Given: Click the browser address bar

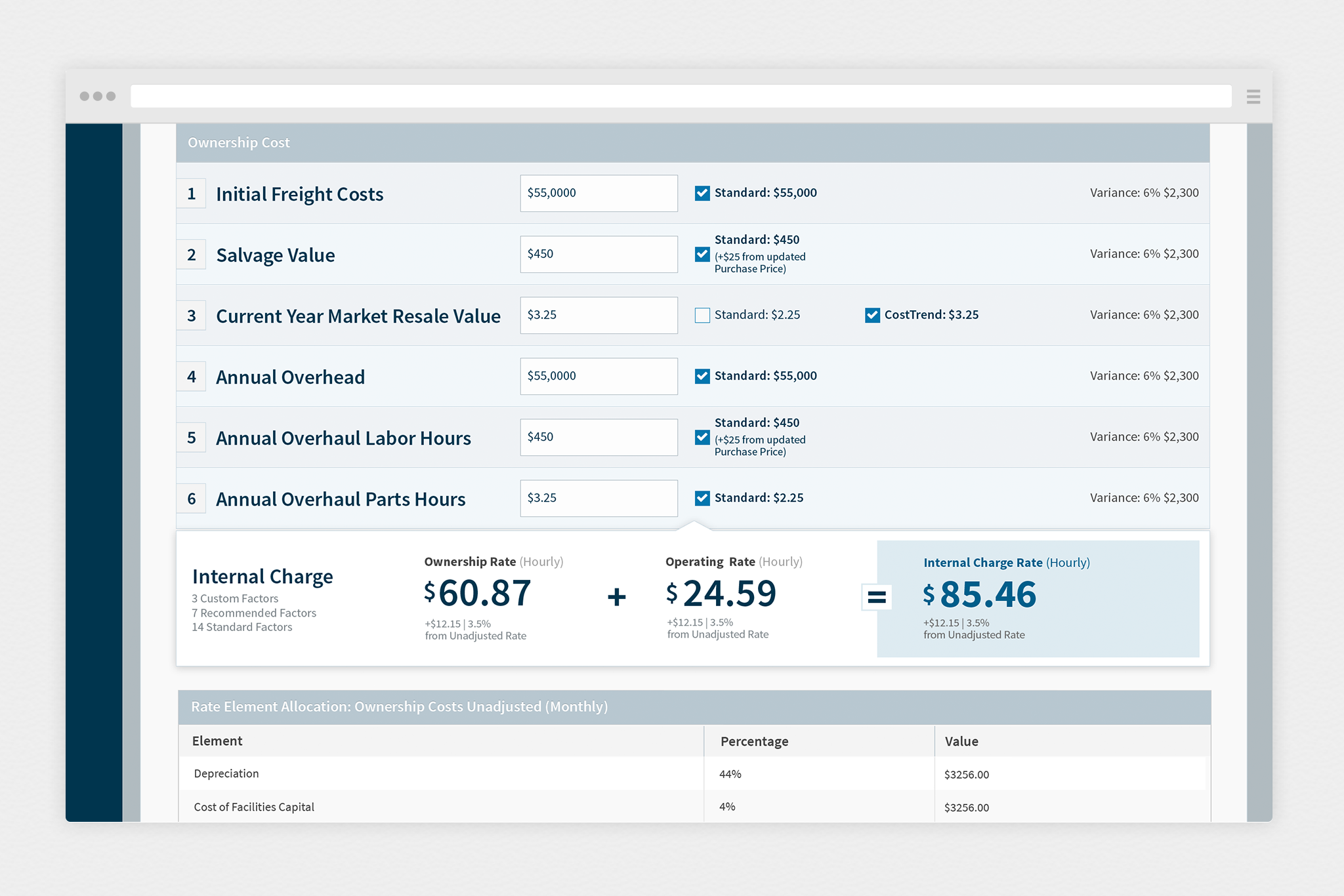Looking at the screenshot, I should pyautogui.click(x=681, y=96).
